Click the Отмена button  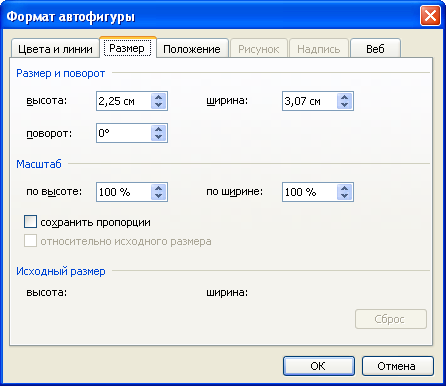[397, 366]
